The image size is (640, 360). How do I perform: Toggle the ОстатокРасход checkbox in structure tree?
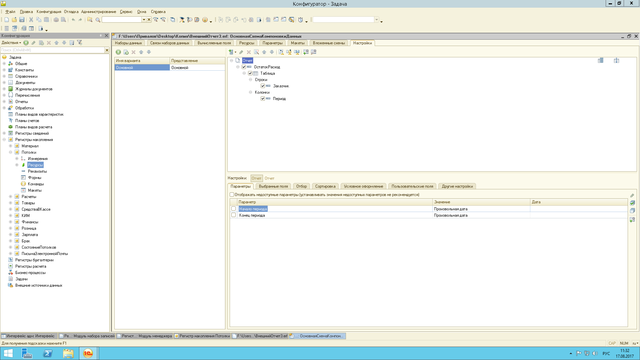pyautogui.click(x=244, y=67)
